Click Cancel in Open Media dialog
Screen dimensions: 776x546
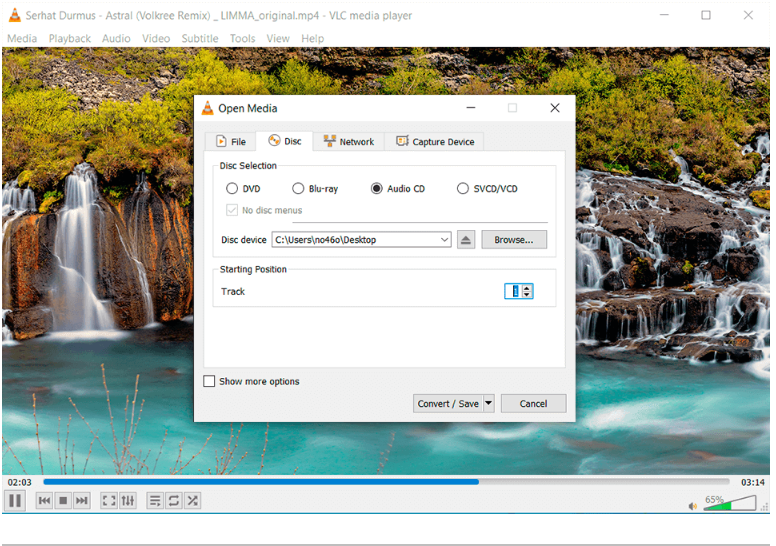[x=534, y=403]
